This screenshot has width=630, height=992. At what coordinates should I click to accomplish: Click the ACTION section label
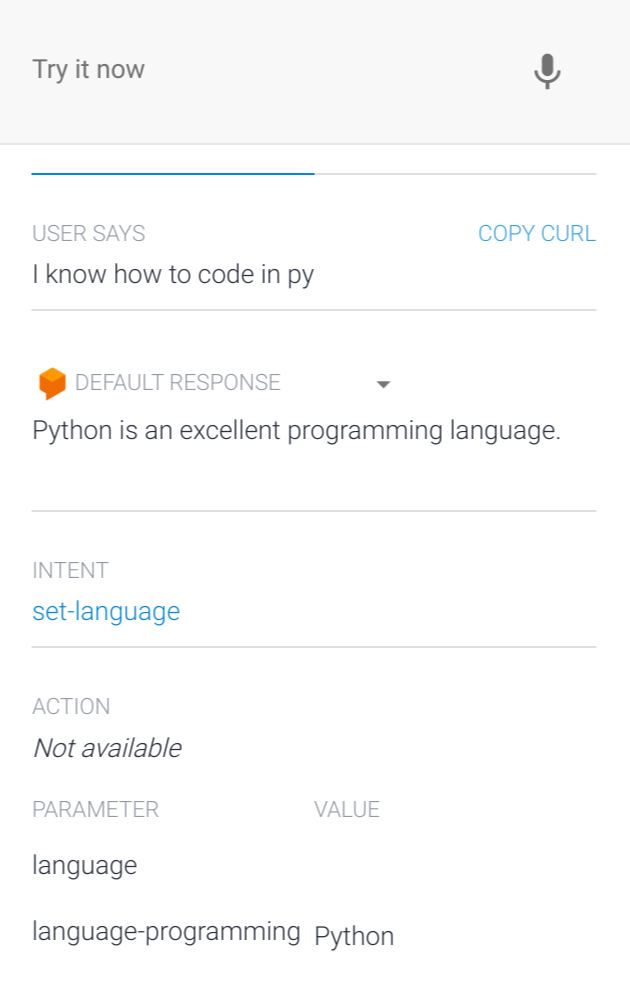click(x=71, y=707)
